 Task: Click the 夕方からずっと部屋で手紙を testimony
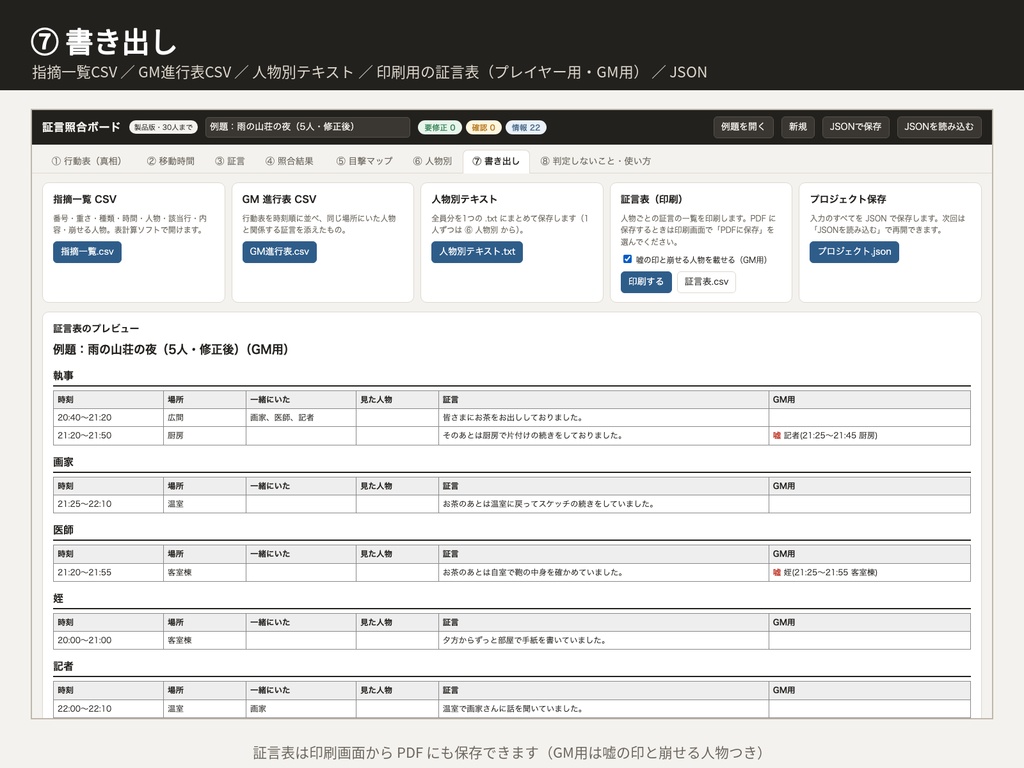pyautogui.click(x=524, y=641)
